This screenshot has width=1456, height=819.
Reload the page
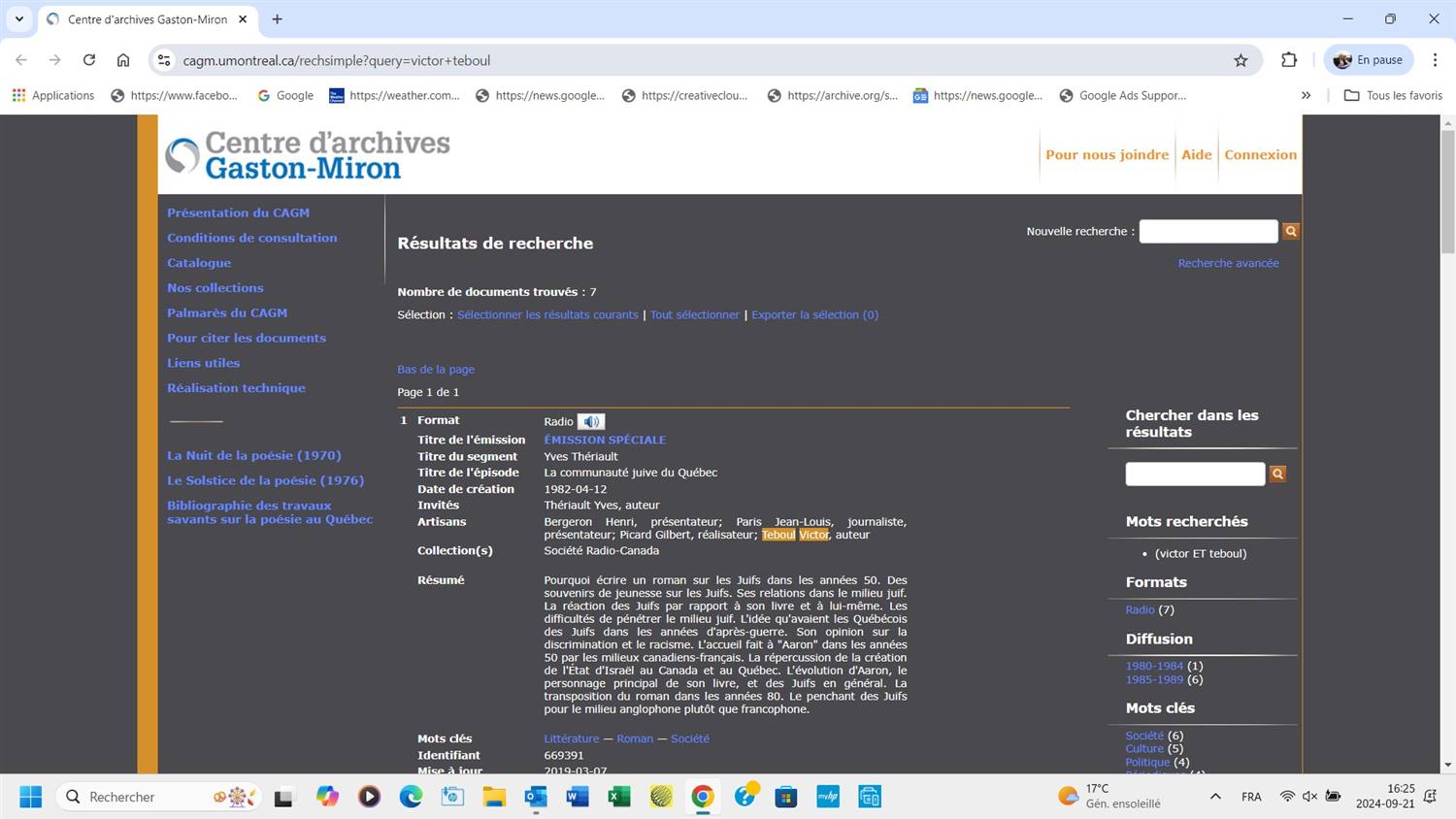tap(89, 60)
